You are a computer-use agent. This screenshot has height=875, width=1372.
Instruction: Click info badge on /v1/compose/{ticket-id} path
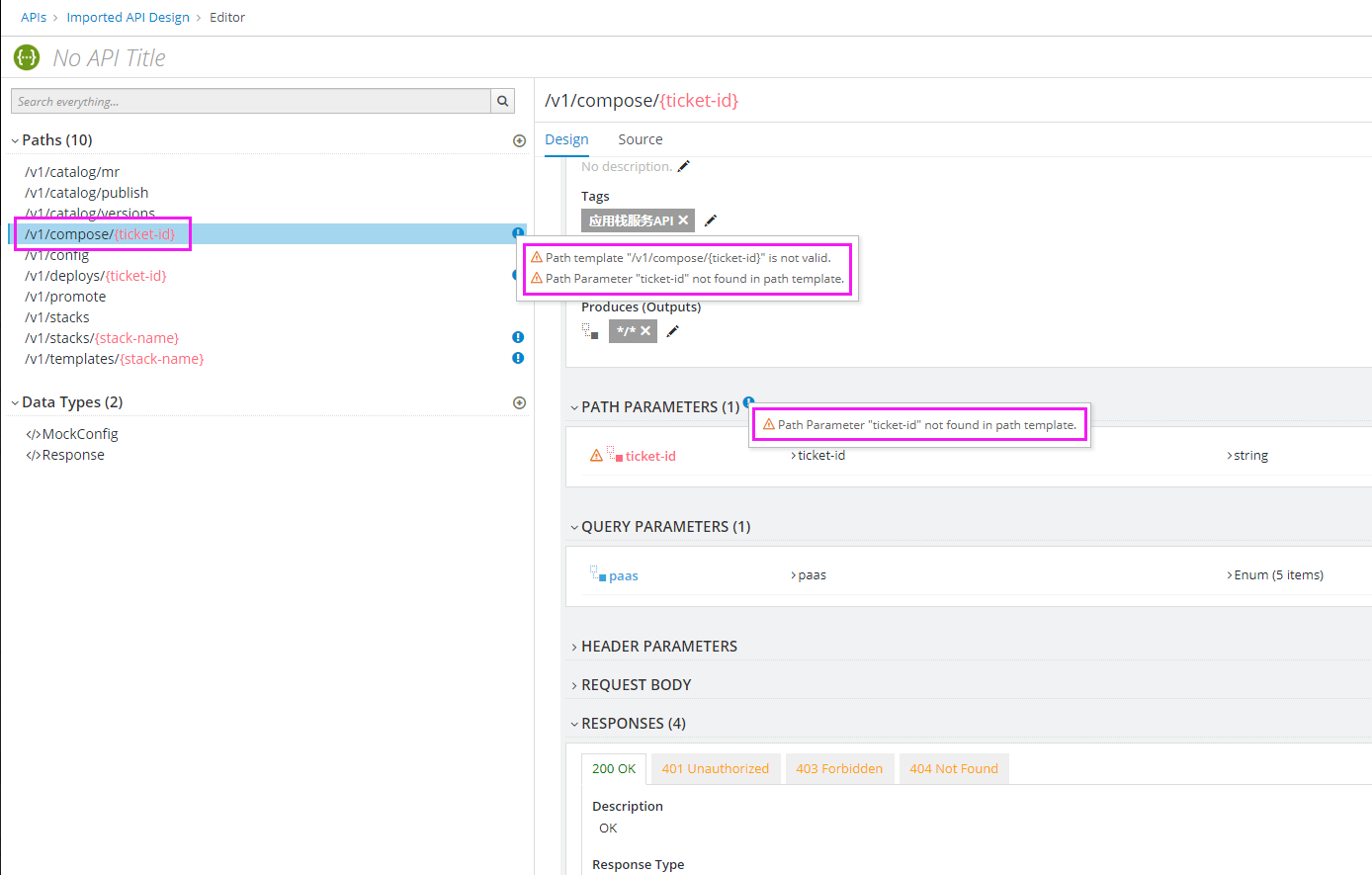[518, 233]
